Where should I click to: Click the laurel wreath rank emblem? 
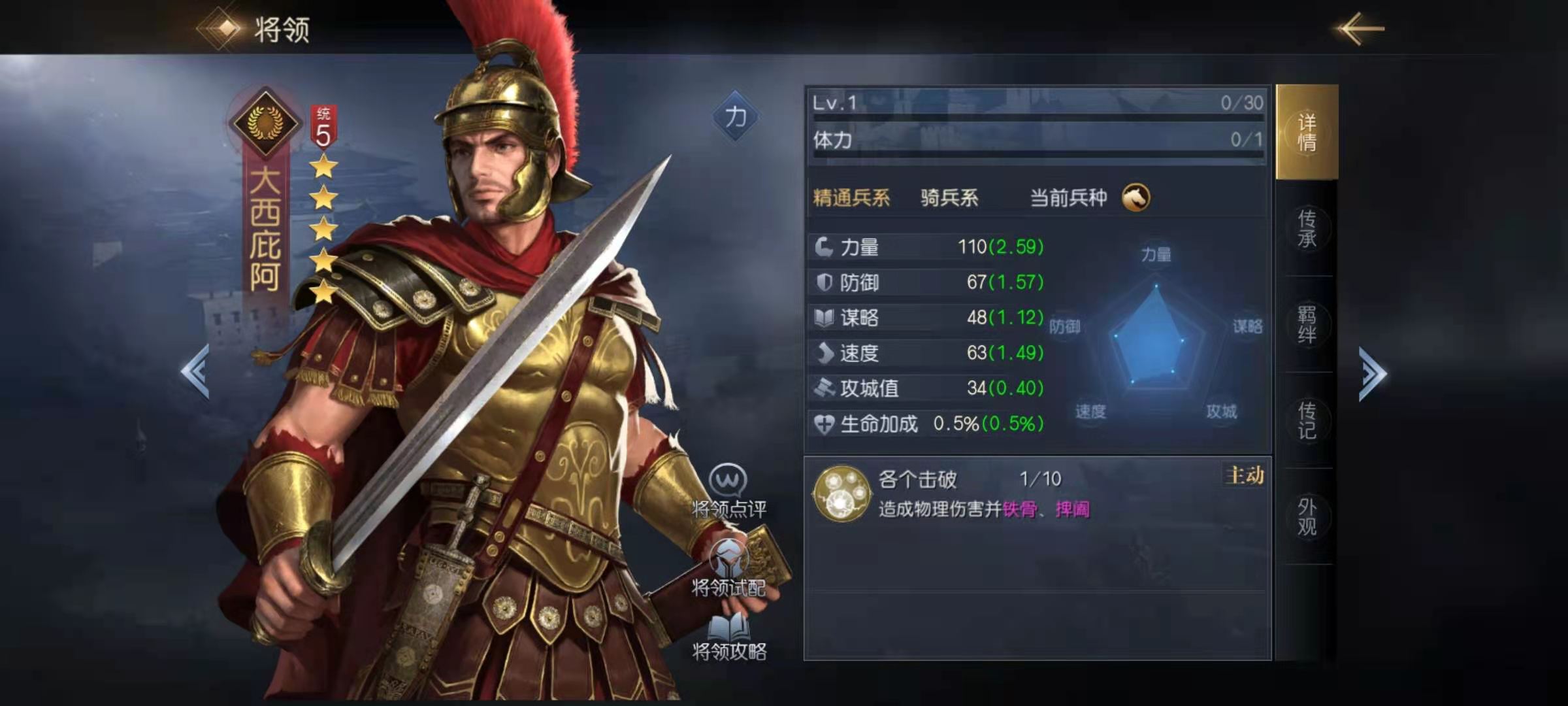tap(265, 122)
